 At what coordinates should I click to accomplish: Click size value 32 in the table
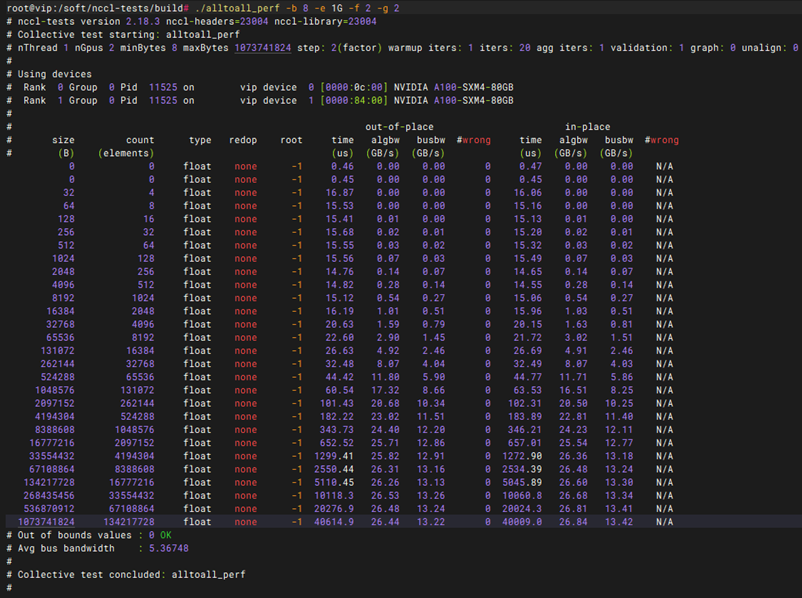click(69, 193)
